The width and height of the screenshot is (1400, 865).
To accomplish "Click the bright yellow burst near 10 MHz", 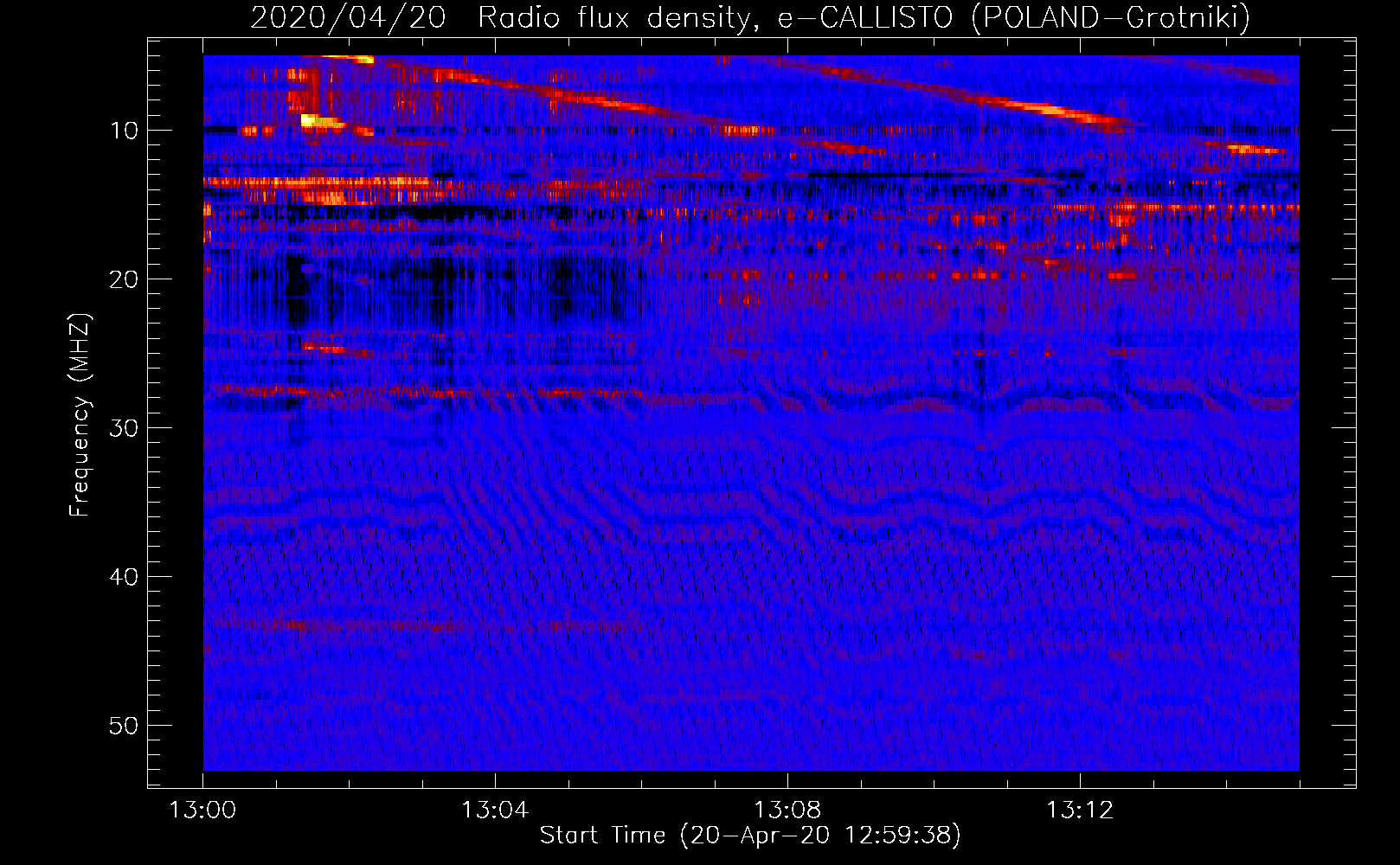I will point(321,121).
